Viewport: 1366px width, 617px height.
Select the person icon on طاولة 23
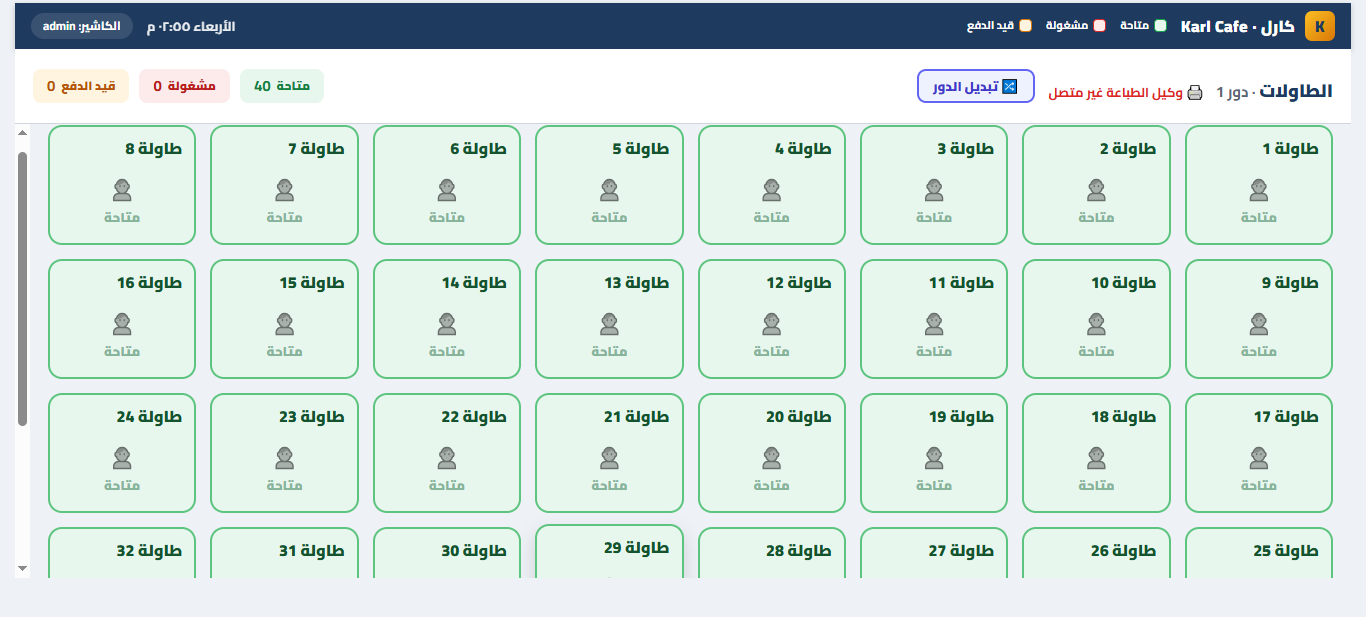point(285,458)
